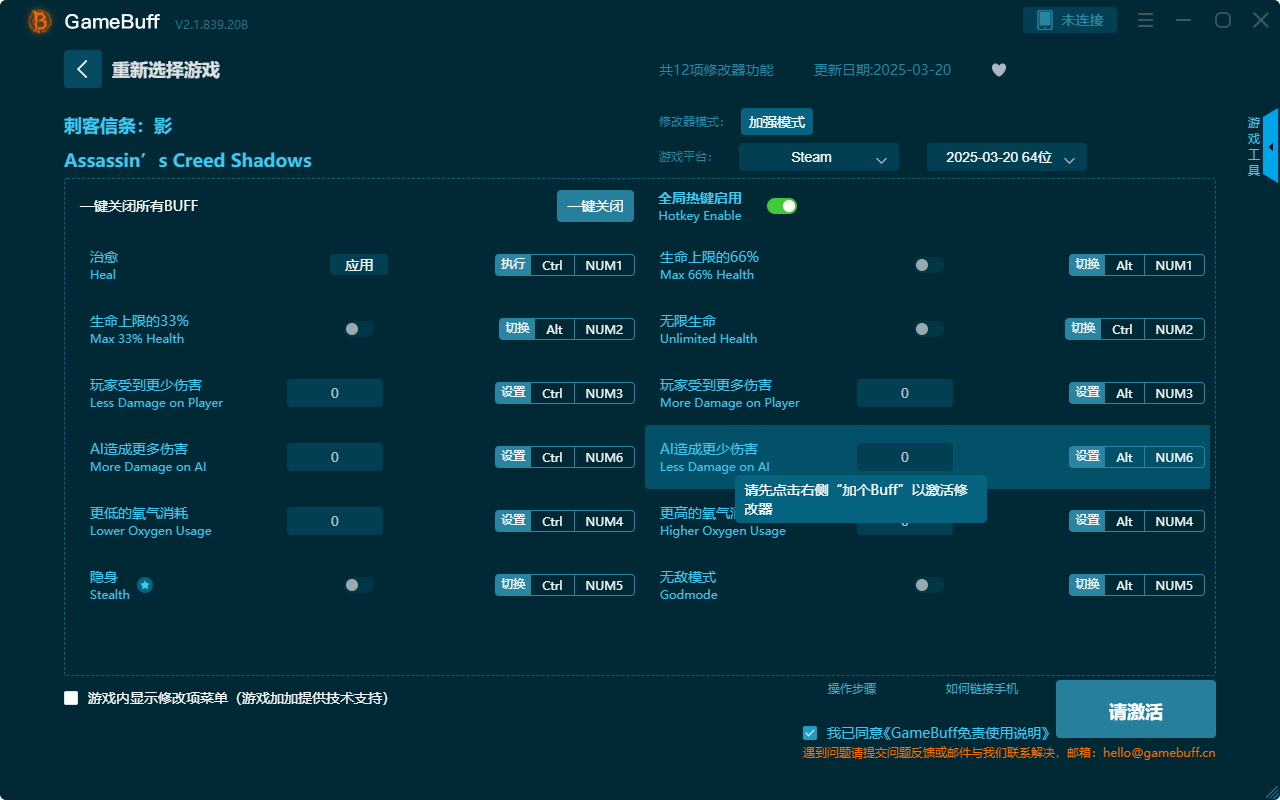This screenshot has width=1280, height=800.
Task: Open the Steam game platform dropdown
Action: point(818,157)
